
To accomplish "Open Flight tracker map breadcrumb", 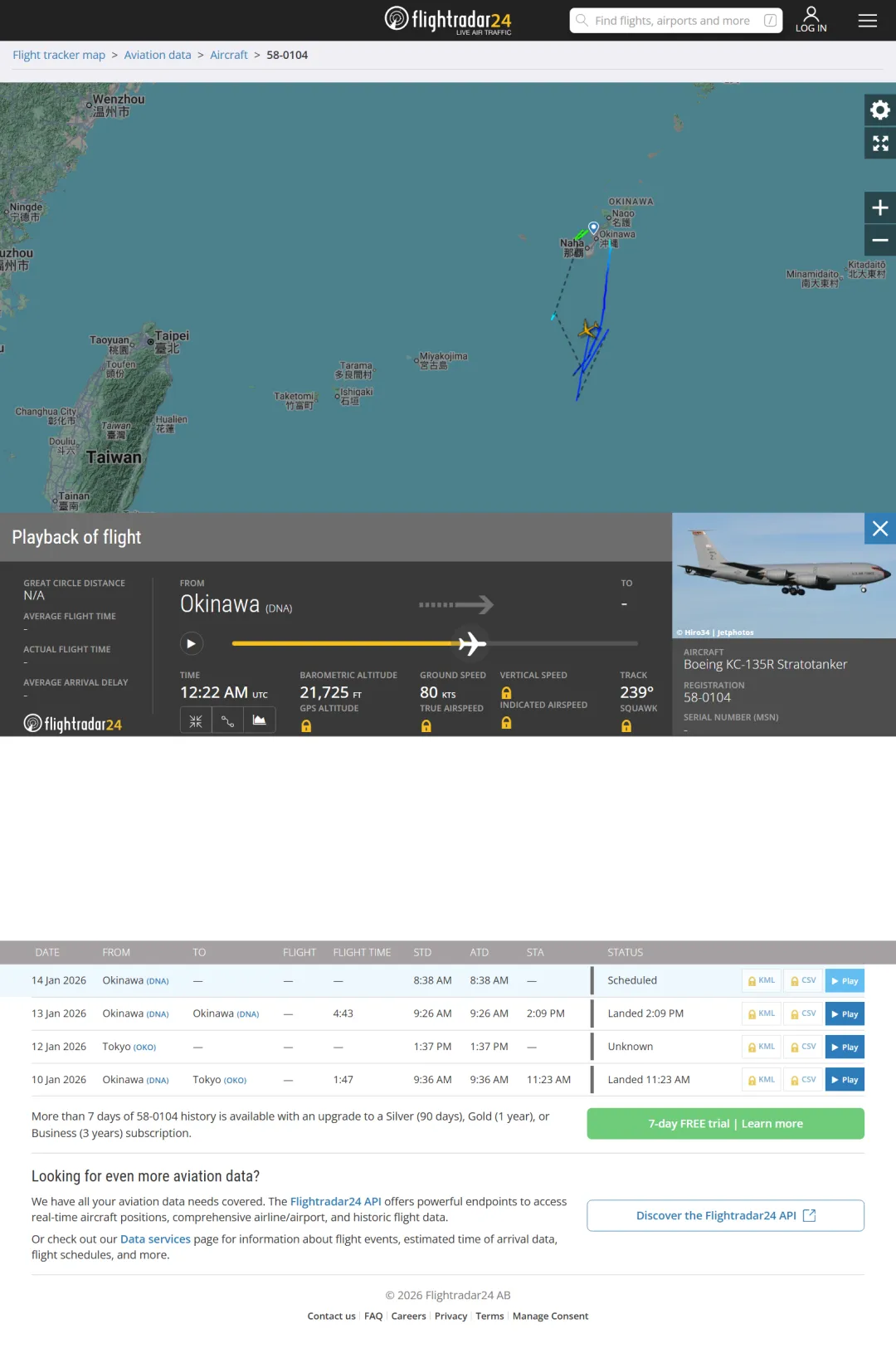I will coord(59,55).
